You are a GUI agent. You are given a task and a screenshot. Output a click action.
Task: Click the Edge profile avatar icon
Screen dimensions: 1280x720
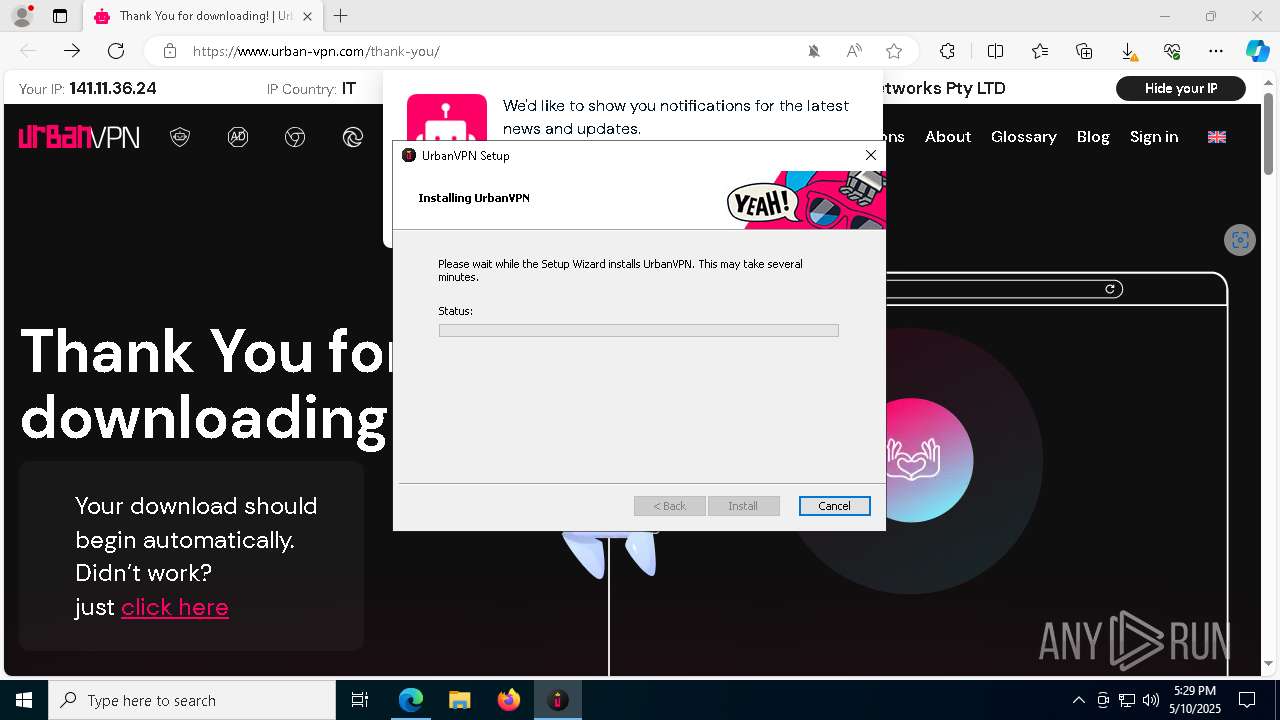pos(21,16)
